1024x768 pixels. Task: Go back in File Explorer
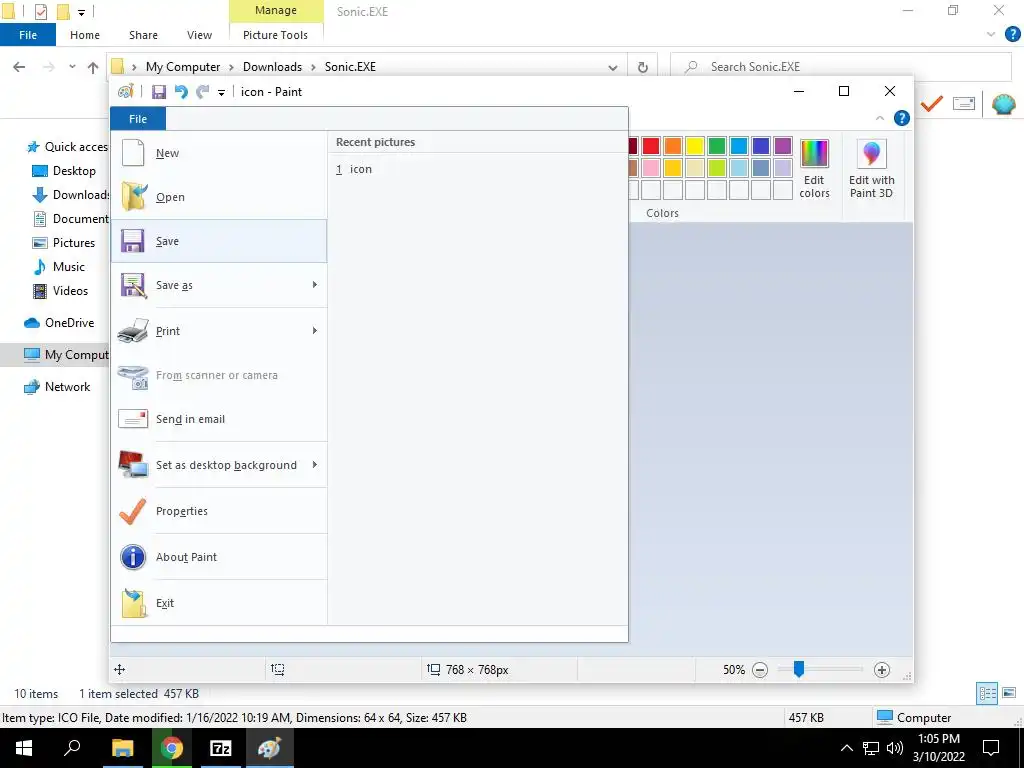click(19, 67)
